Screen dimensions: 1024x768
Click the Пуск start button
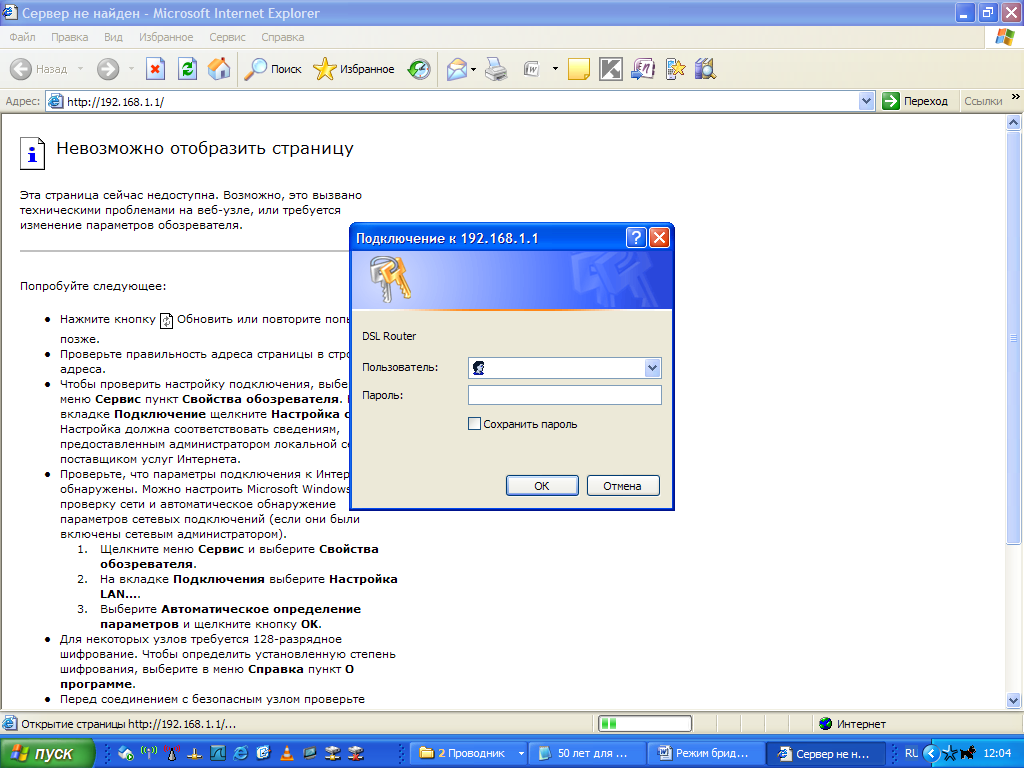coord(47,753)
